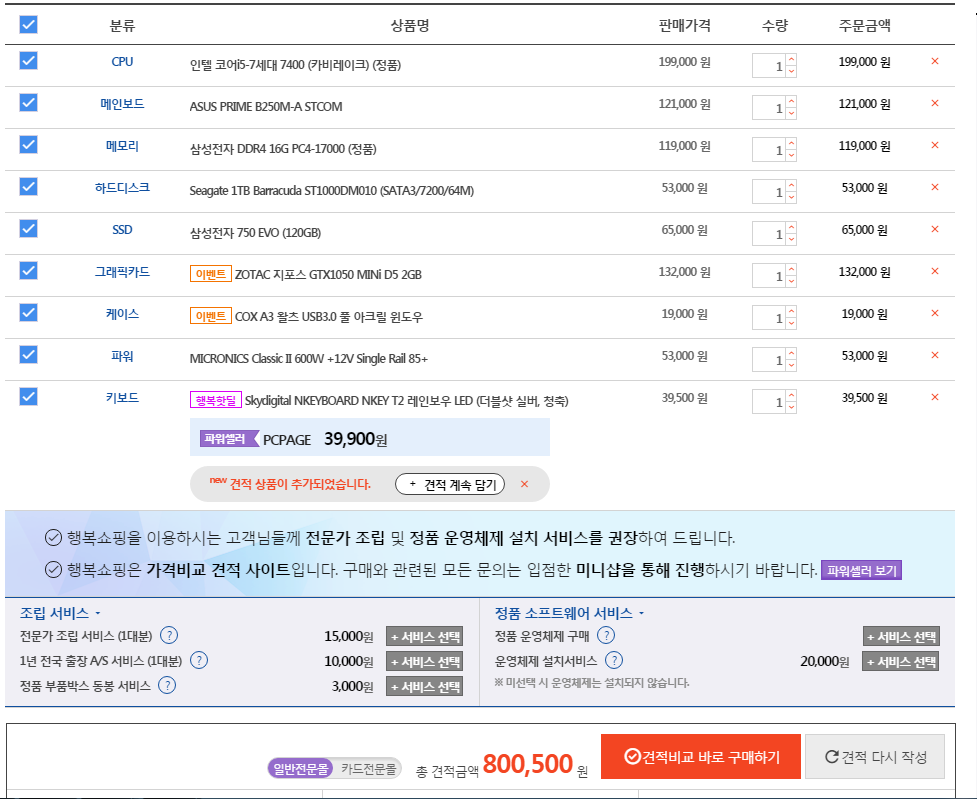Viewport: 977px width, 799px height.
Task: Open help for 전문가 조립 서비스
Action: (169, 635)
